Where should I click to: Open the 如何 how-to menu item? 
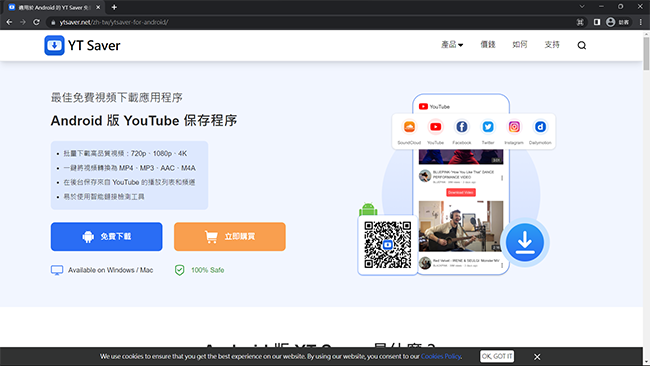520,44
